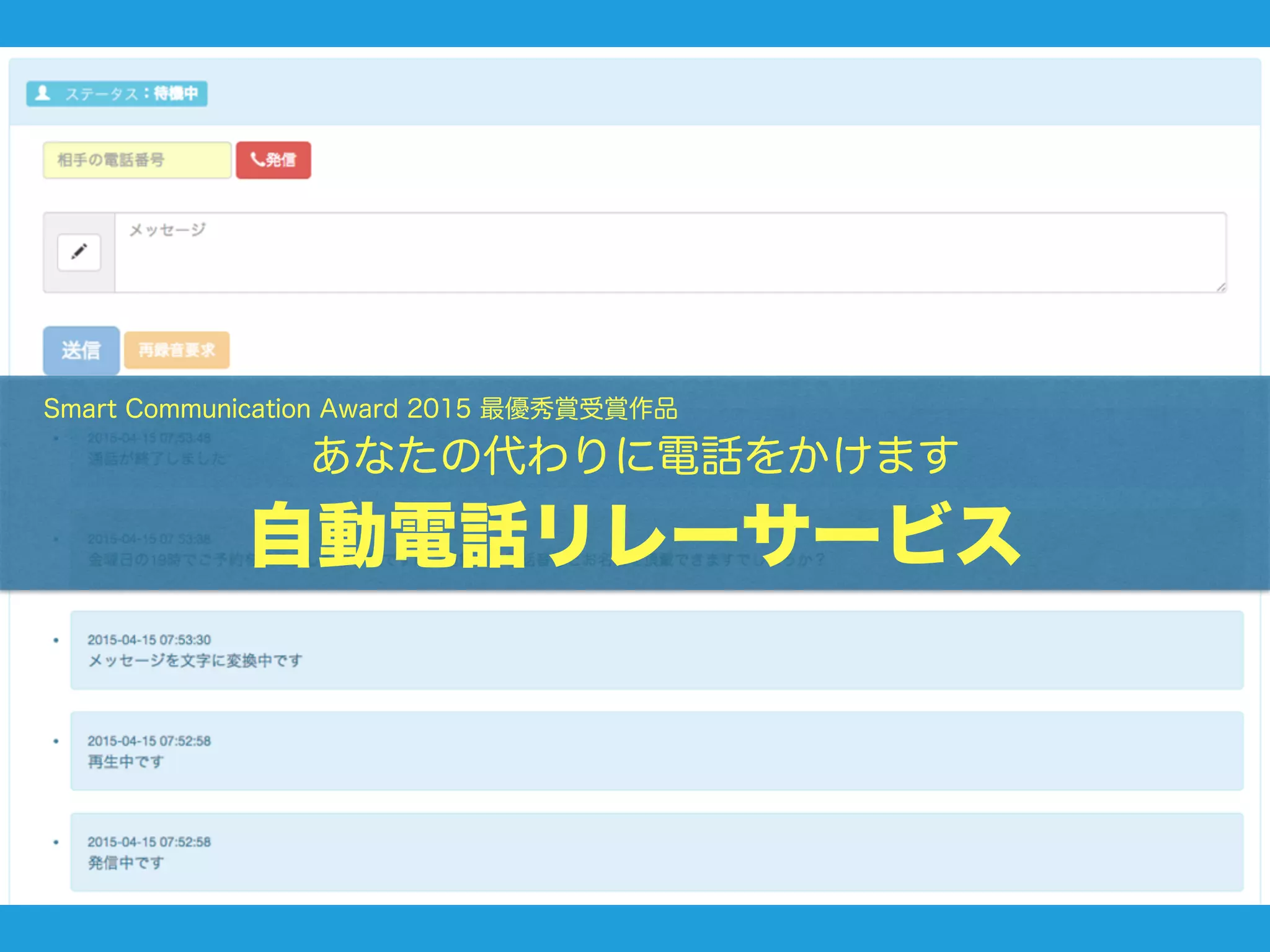Click the orange 再録音要求 button
The image size is (1270, 952).
tap(177, 350)
